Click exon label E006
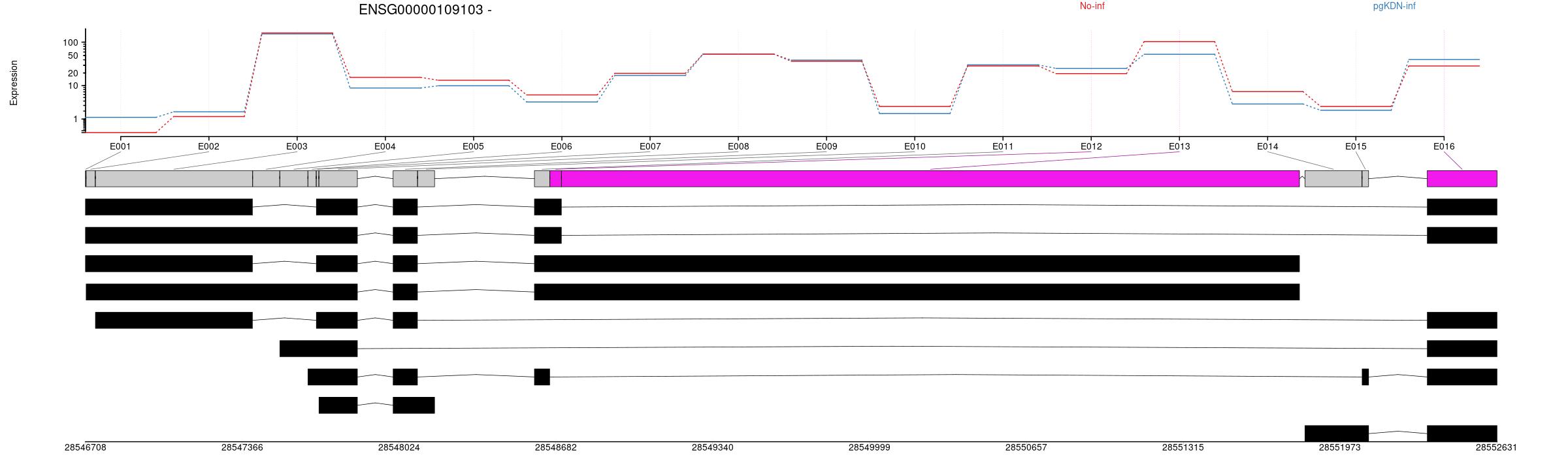The width and height of the screenshot is (1568, 457). point(561,146)
